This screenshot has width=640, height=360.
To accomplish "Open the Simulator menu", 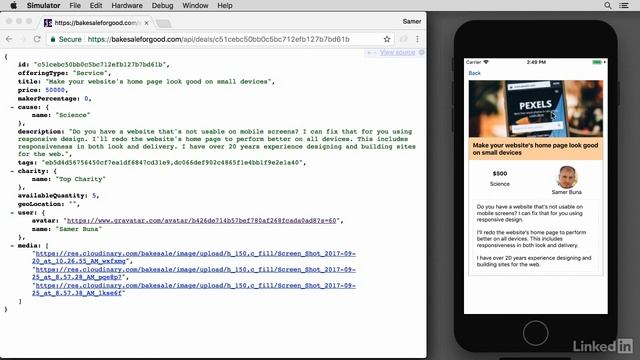I will 43,5.
